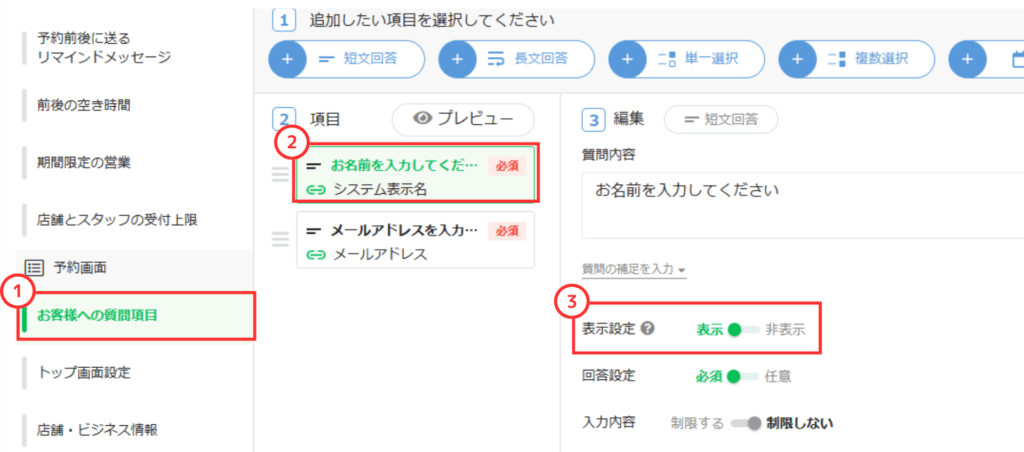Toggle the 入力内容 制限する switch
This screenshot has height=452, width=1024.
745,423
